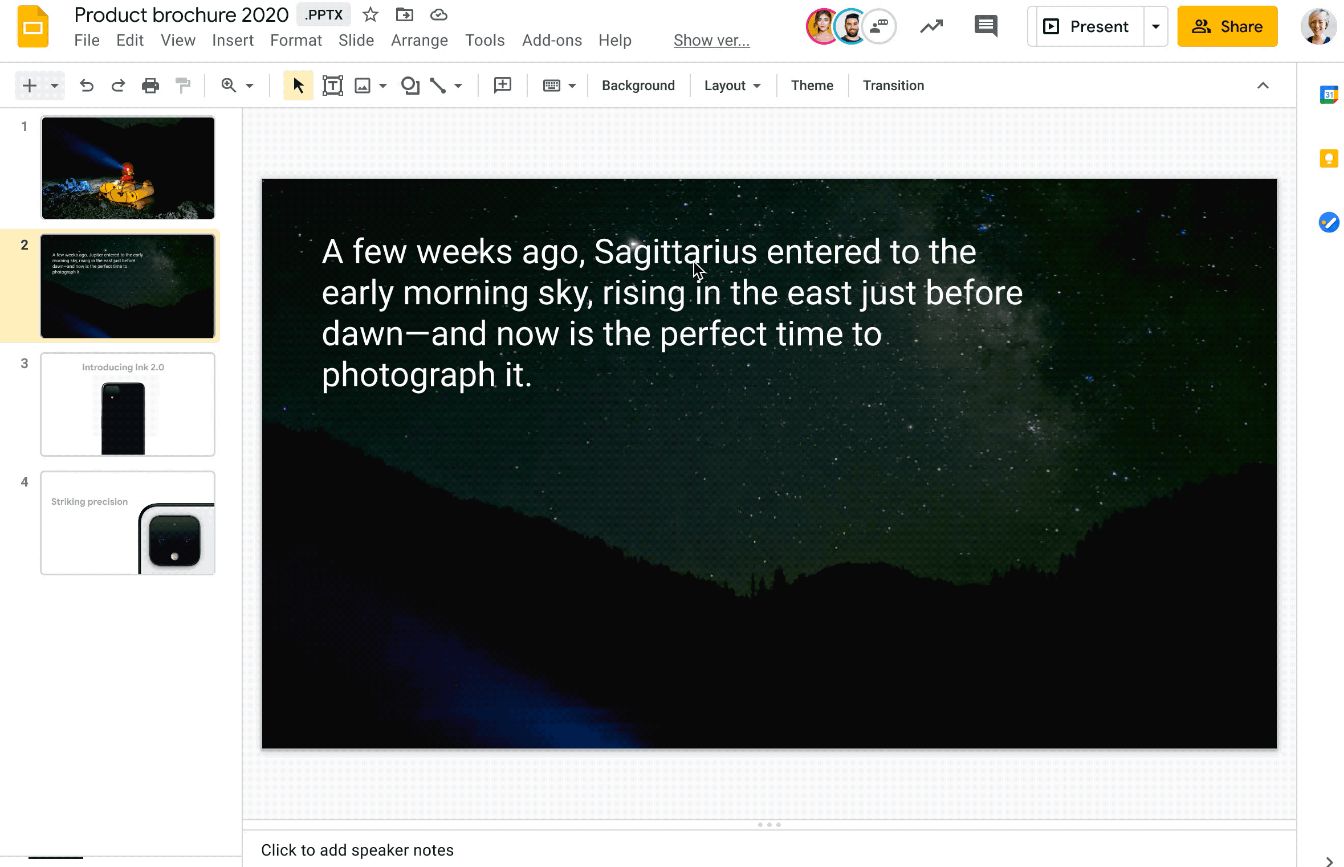Screen dimensions: 1344x867
Task: Add a comment using toolbar icon
Action: click(503, 86)
